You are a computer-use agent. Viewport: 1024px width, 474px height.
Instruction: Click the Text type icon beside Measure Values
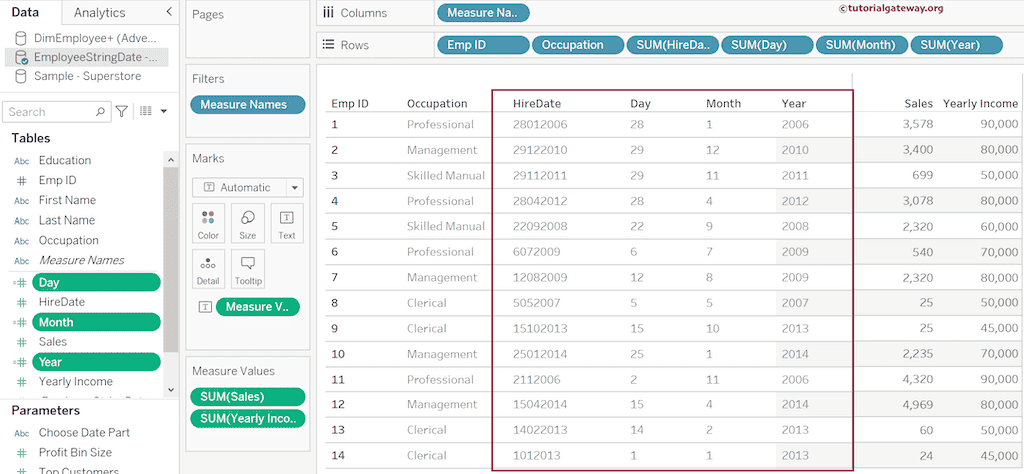[205, 307]
